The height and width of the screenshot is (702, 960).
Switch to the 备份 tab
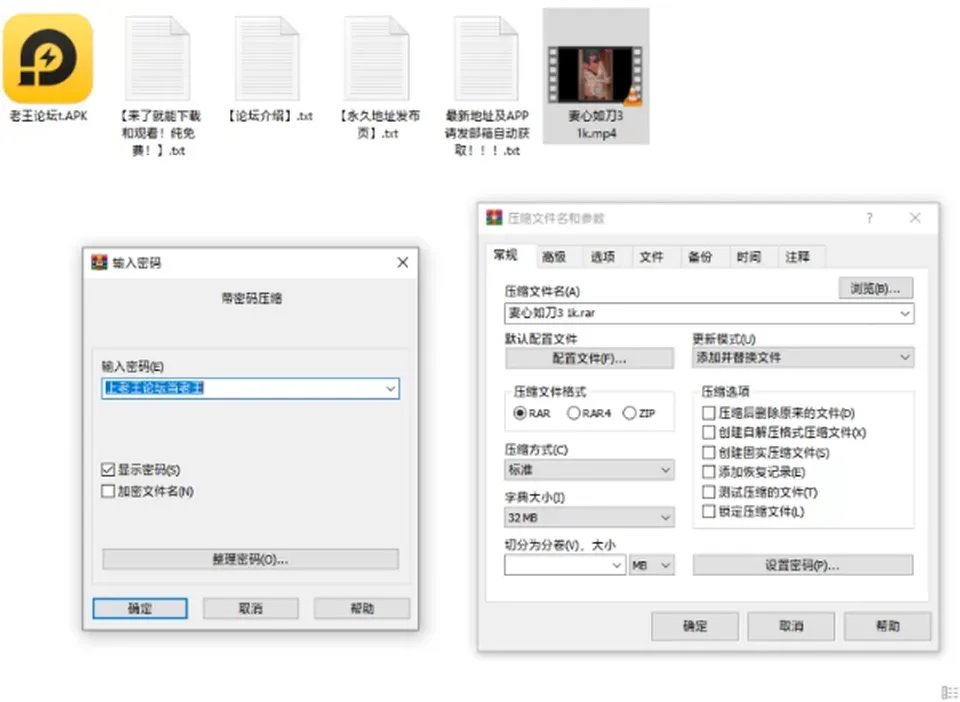tap(700, 257)
